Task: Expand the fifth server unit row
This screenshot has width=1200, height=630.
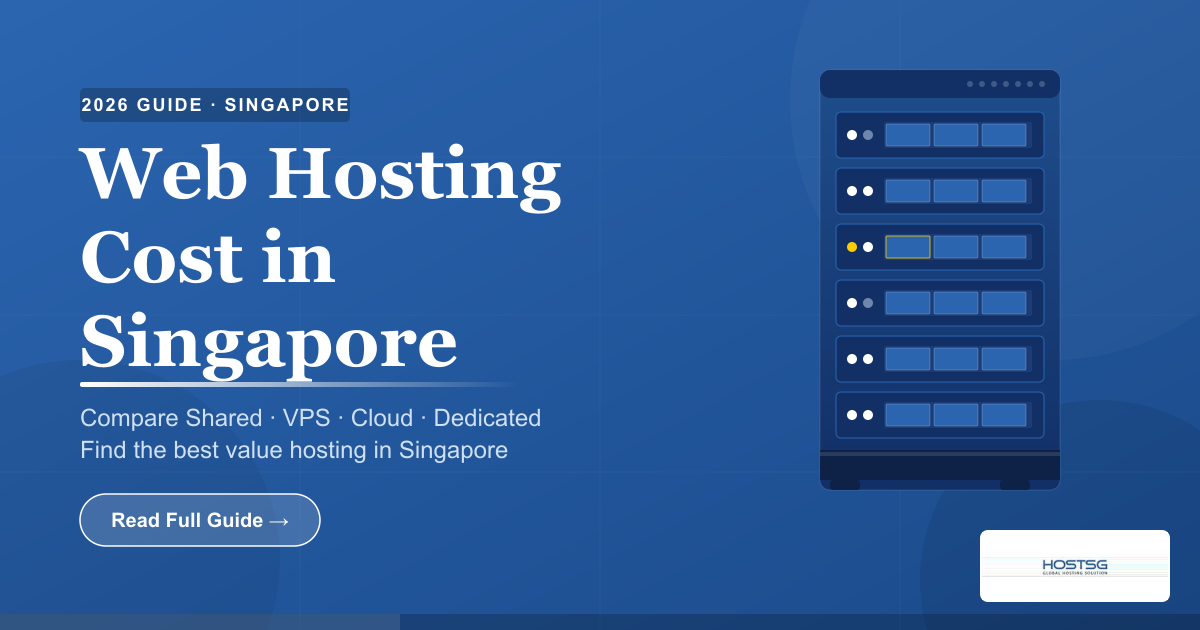Action: pyautogui.click(x=940, y=358)
